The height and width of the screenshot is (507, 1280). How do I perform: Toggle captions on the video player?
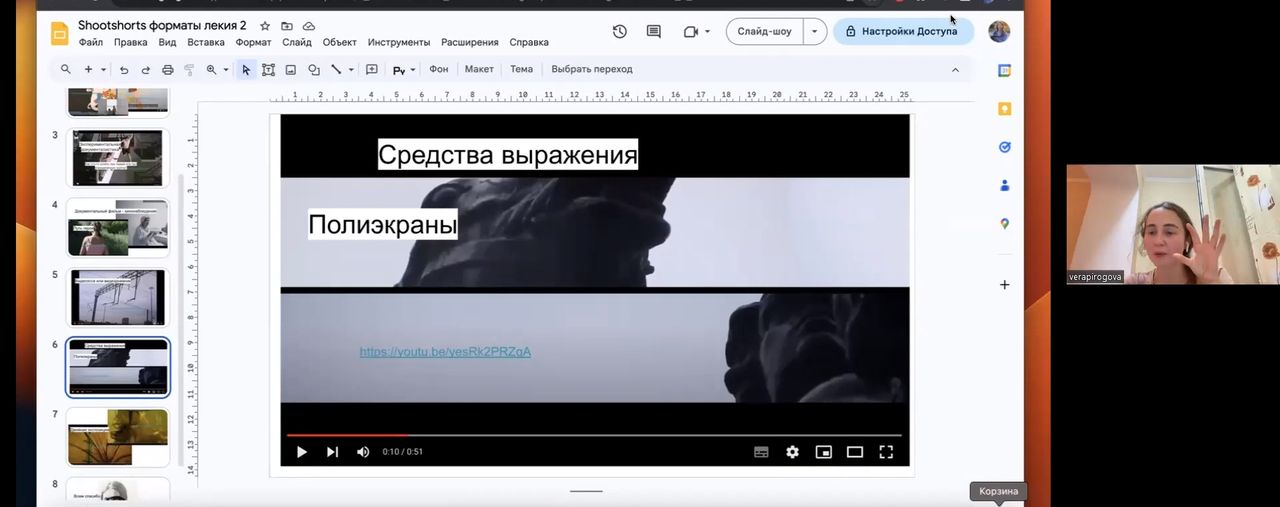click(x=761, y=452)
